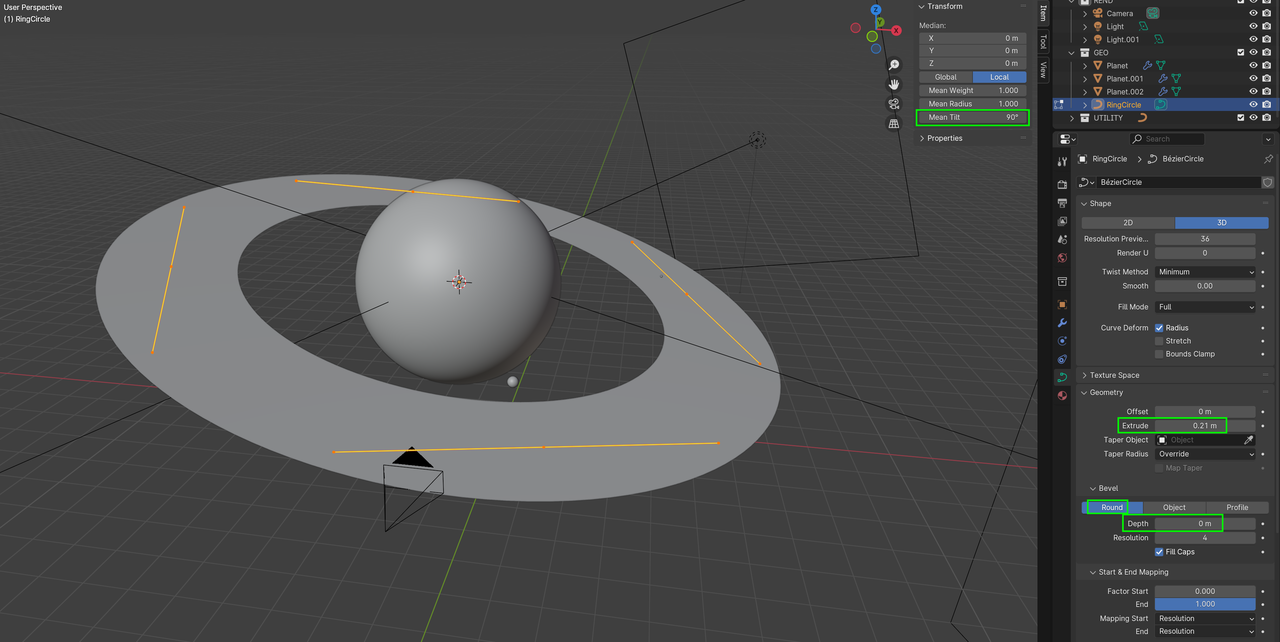Open the World properties tab icon

1062,258
